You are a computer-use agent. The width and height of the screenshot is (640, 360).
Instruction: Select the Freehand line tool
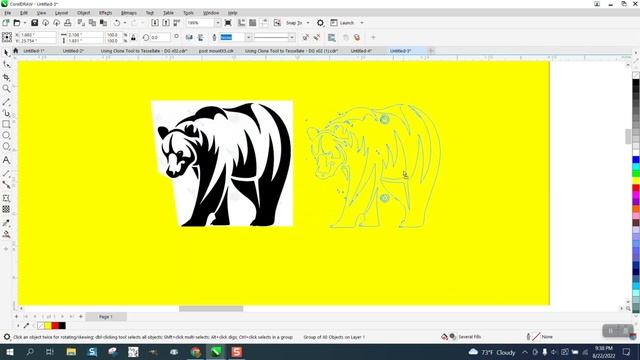coord(6,101)
